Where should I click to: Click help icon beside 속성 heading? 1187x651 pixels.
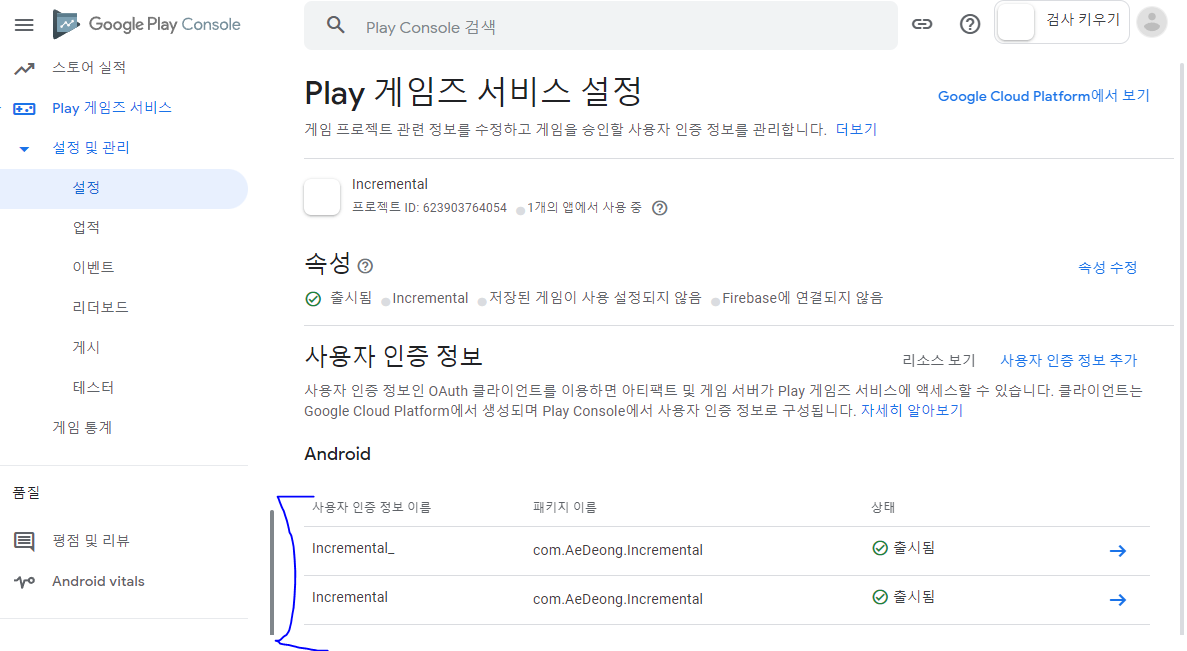pos(366,266)
